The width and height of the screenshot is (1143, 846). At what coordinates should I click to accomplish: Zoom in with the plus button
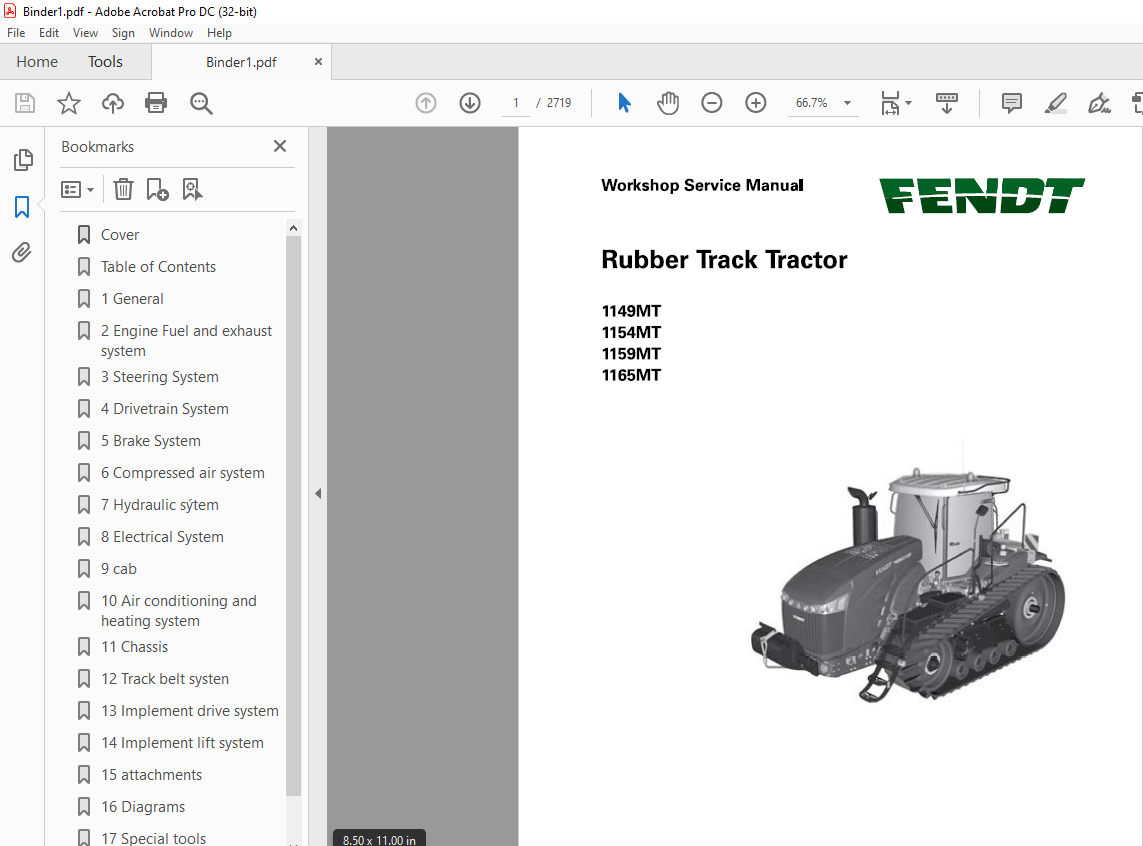click(x=755, y=103)
